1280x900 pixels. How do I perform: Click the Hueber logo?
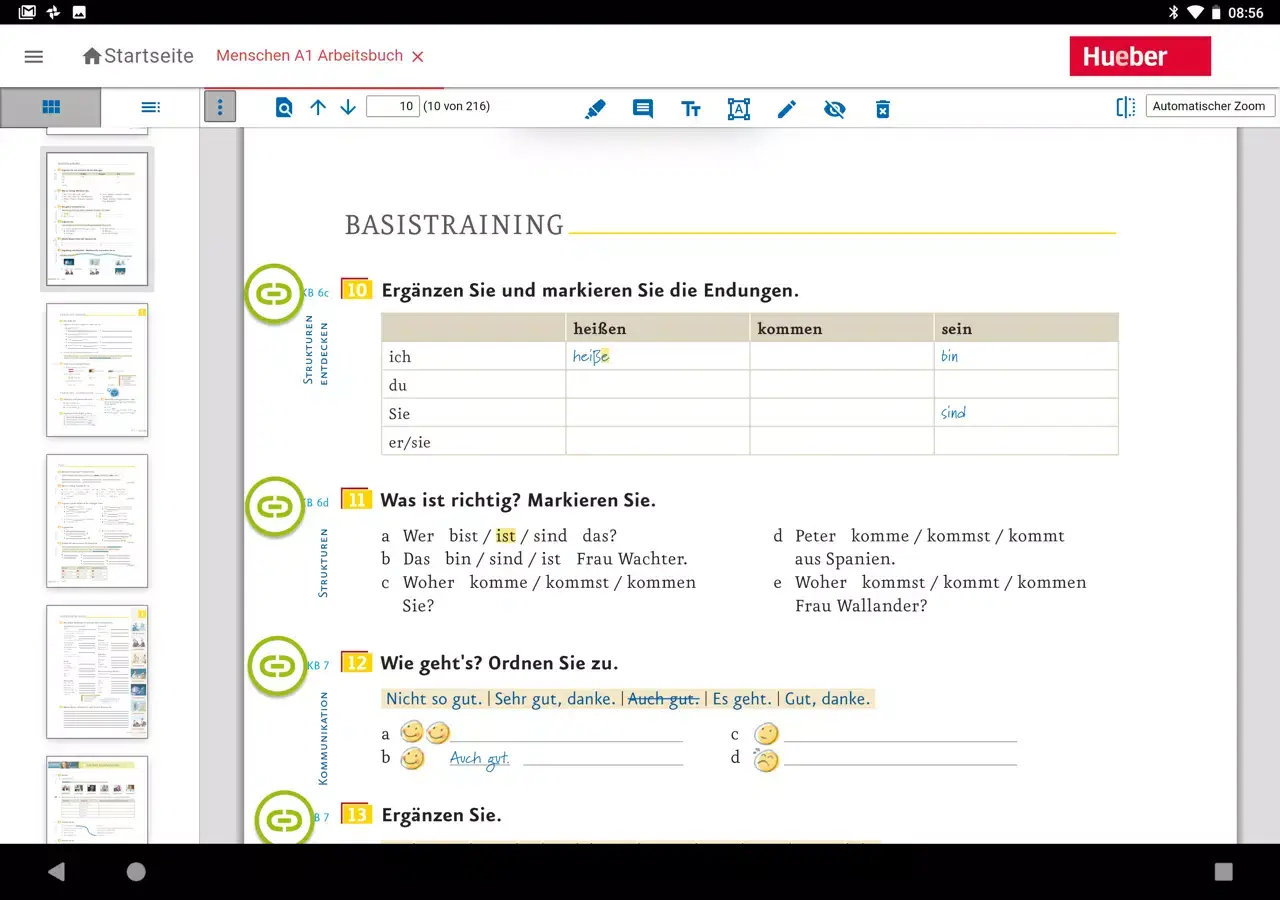[1140, 56]
